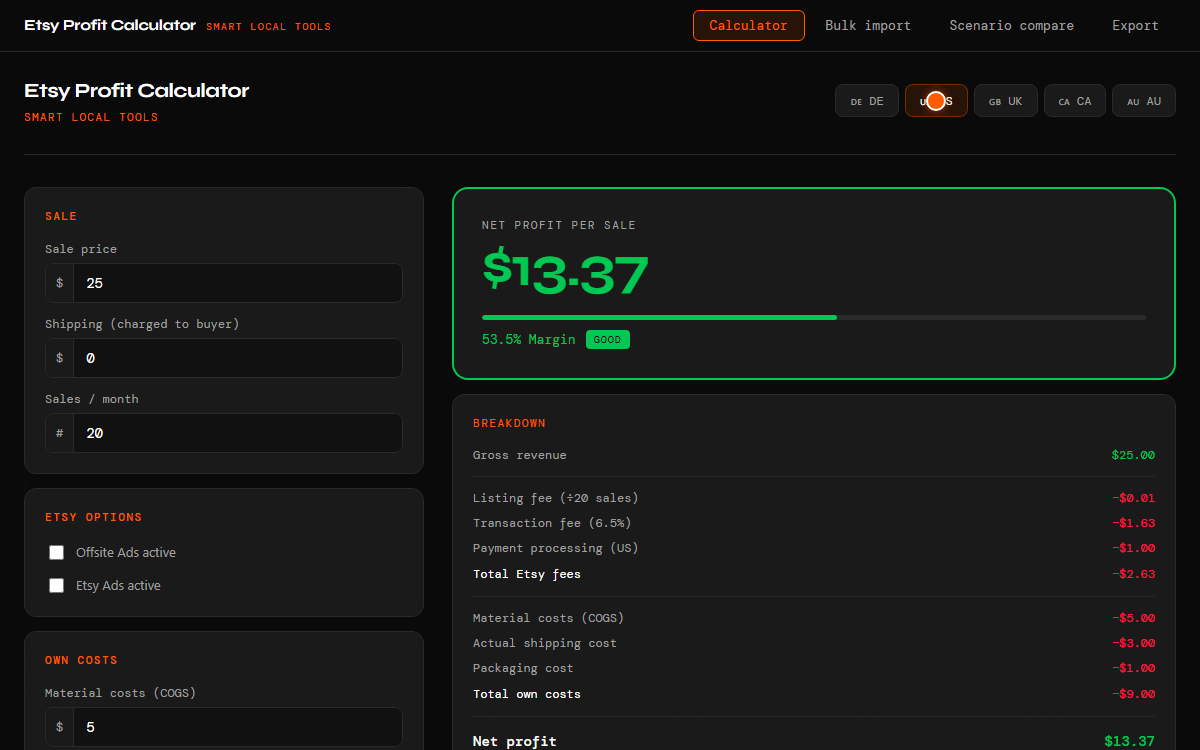Click the Listing fee (÷20 sales) row

814,498
